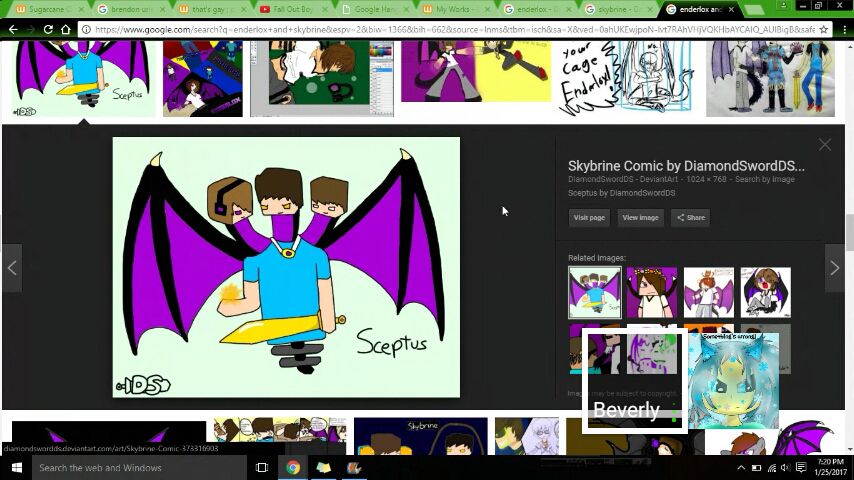Image resolution: width=854 pixels, height=480 pixels.
Task: Reload the page with the refresh icon
Action: 48,29
